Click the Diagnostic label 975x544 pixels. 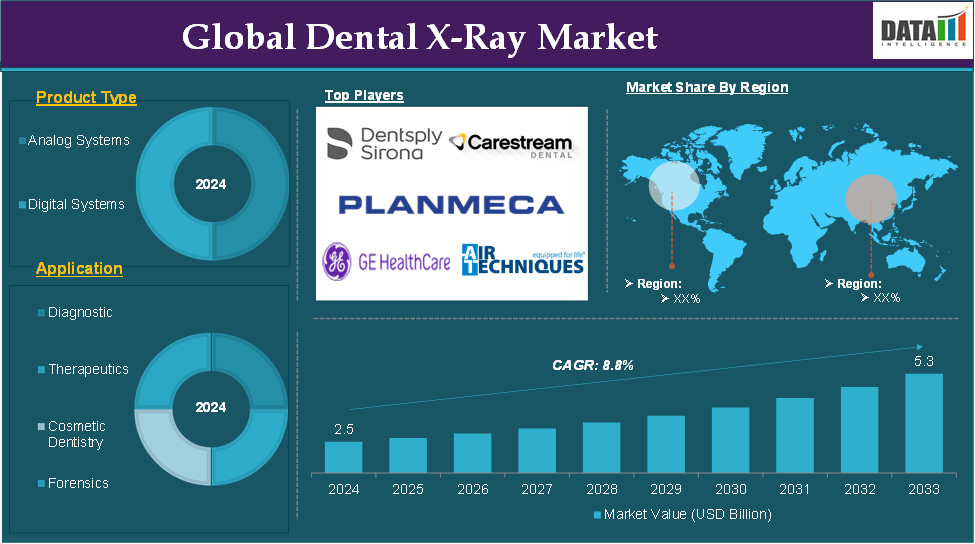pyautogui.click(x=80, y=313)
